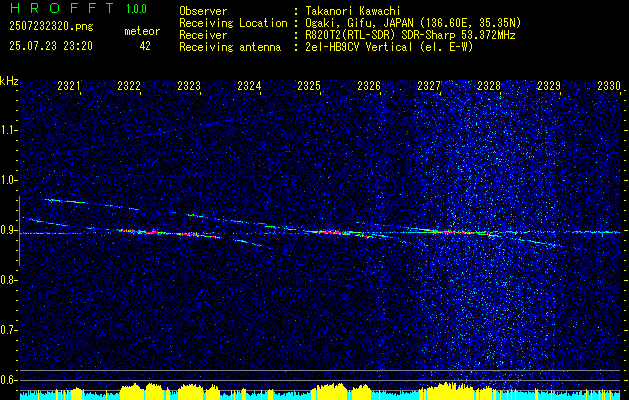
Task: Click the gray vertical range bar near 0.9 kHz
Action: (19, 230)
